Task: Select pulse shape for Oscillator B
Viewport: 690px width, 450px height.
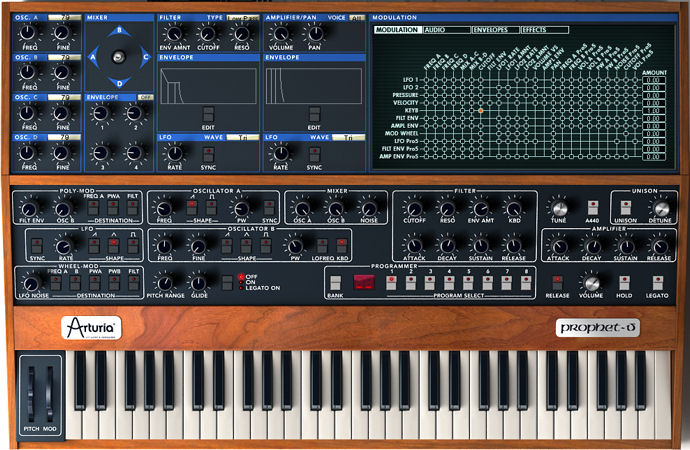Action: coord(266,245)
